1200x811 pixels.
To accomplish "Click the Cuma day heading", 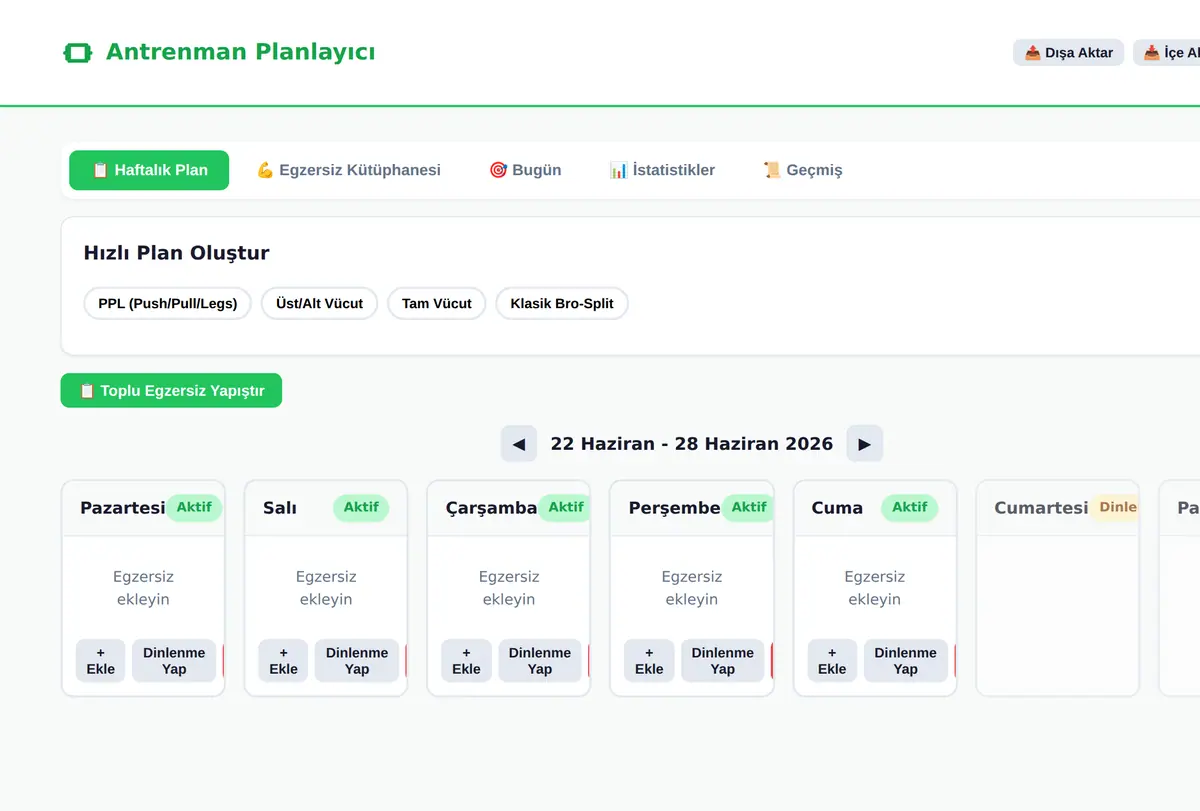I will pyautogui.click(x=837, y=508).
